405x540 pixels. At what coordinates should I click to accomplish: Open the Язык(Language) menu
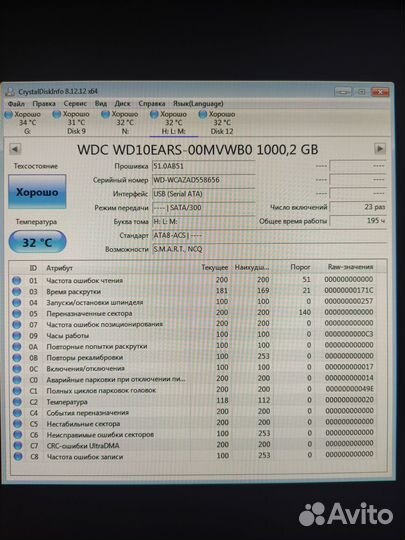198,103
